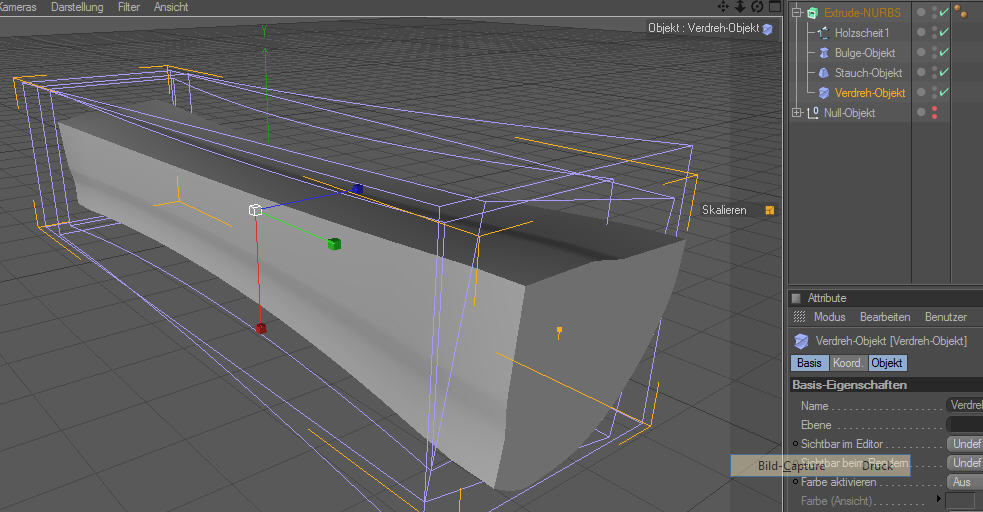Click the viewport rotate-camera icon
983x512 pixels.
[x=757, y=6]
